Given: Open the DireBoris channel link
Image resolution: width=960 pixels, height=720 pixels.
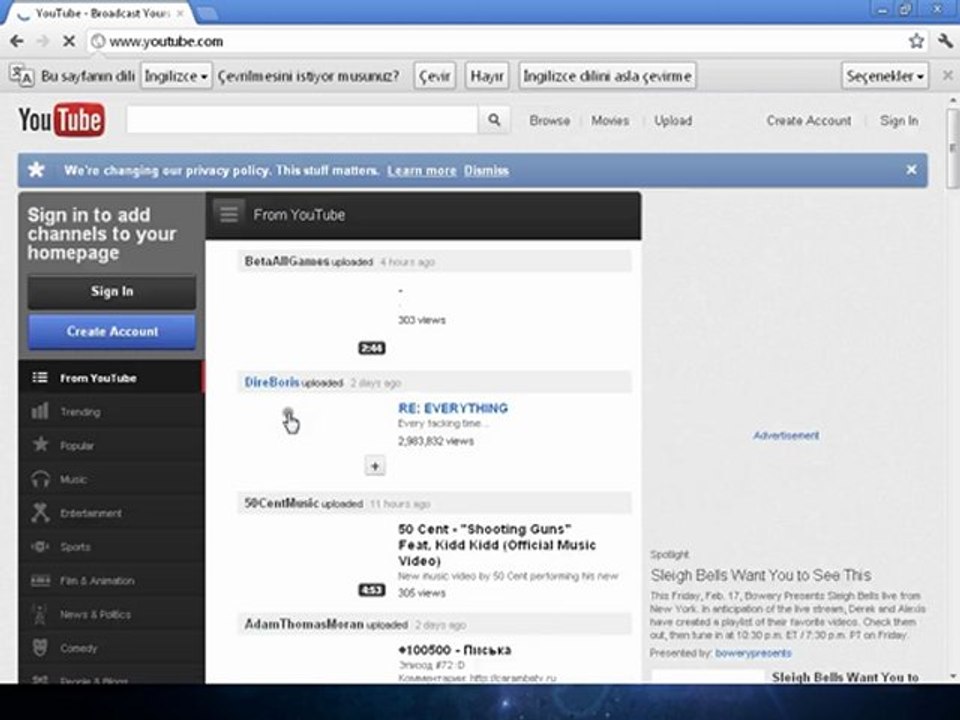Looking at the screenshot, I should click(x=272, y=383).
